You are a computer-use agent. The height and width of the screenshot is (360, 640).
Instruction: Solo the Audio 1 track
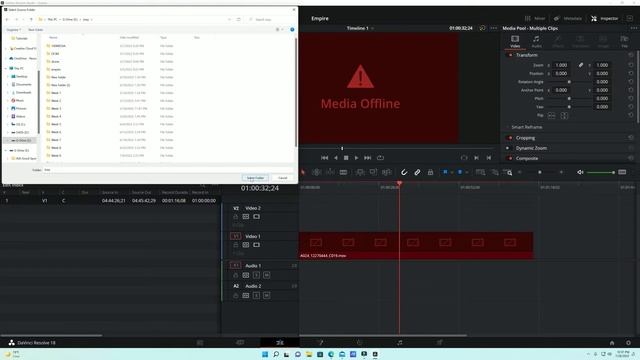pyautogui.click(x=256, y=275)
